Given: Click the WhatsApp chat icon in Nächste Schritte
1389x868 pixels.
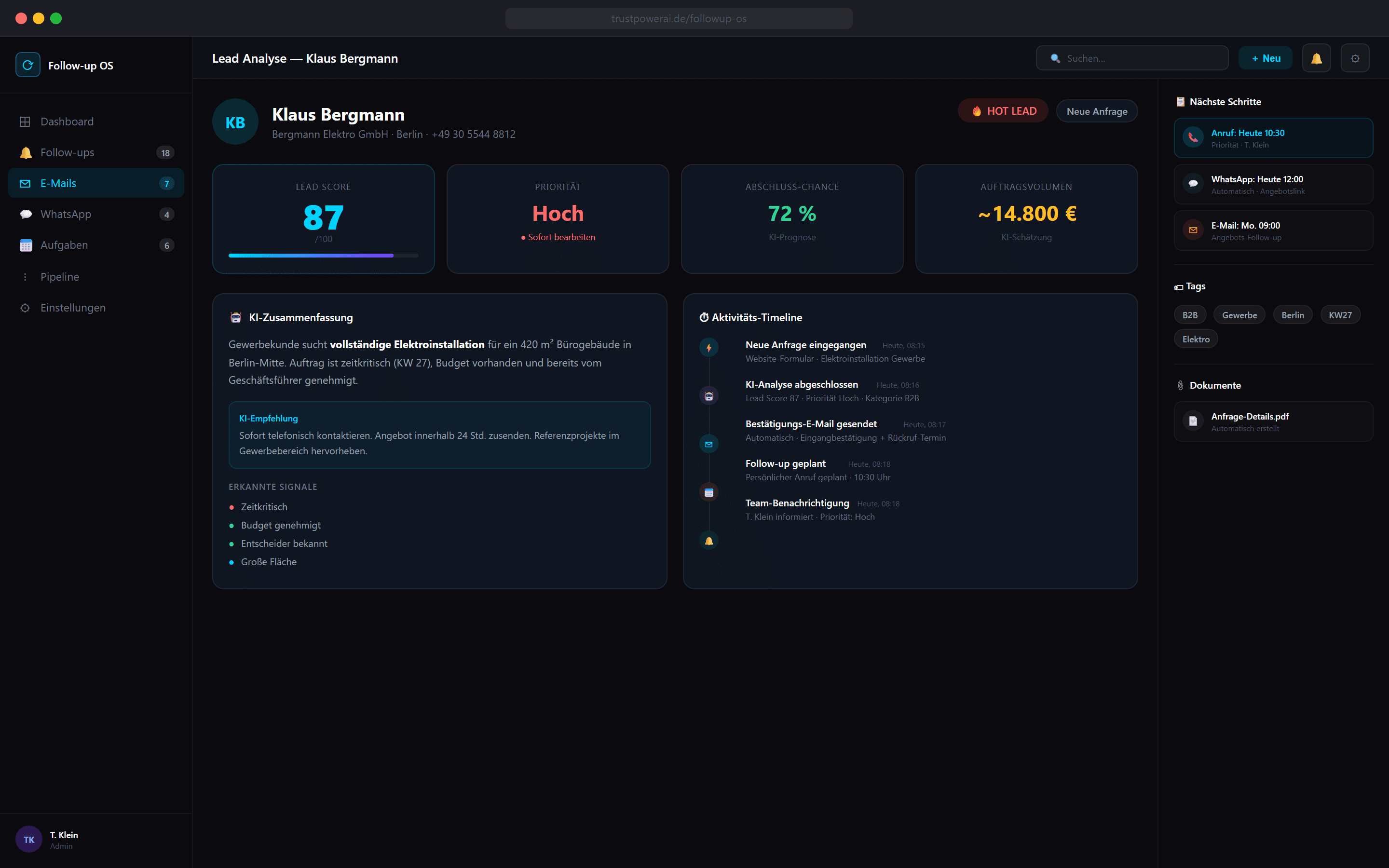Looking at the screenshot, I should coord(1193,184).
